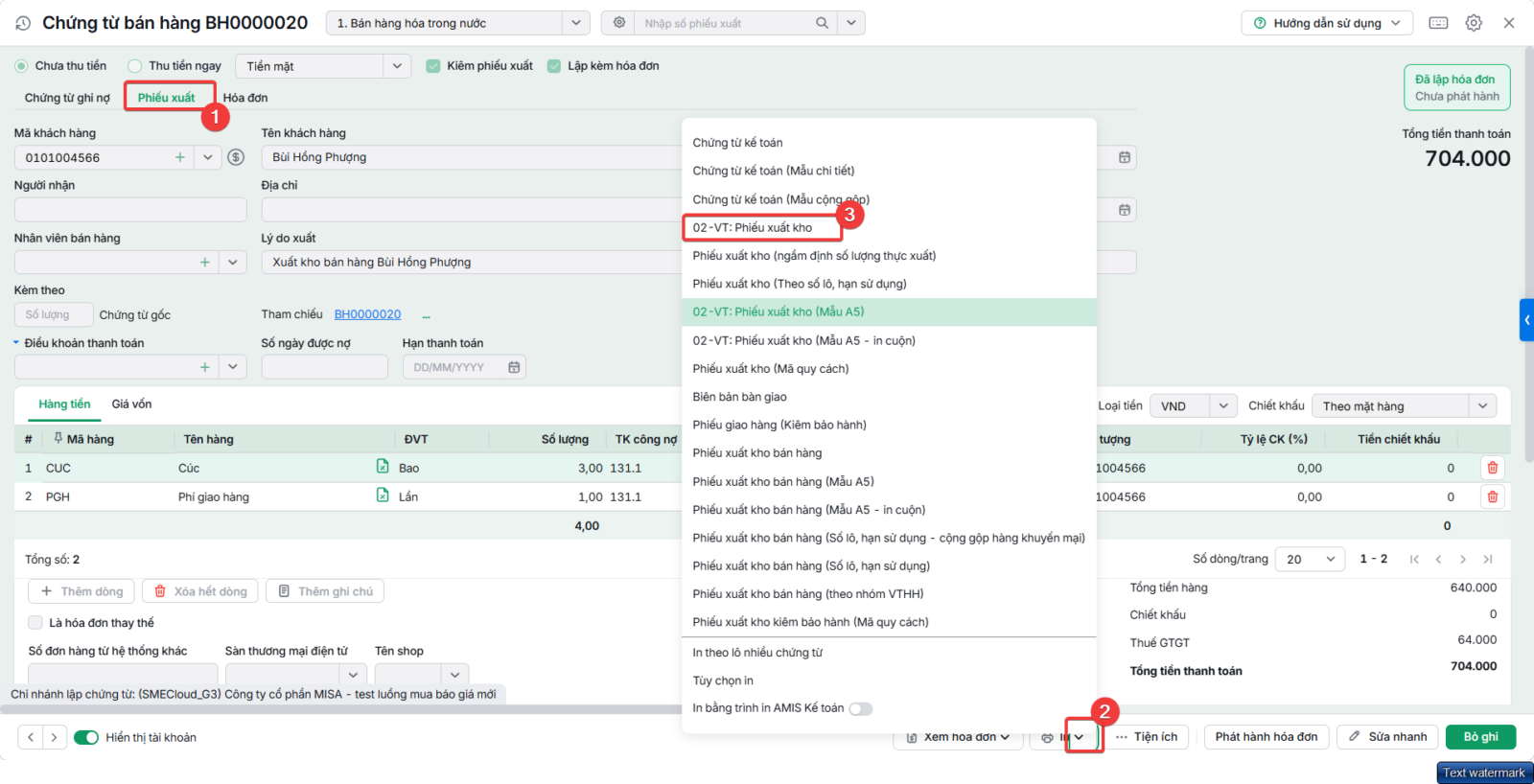Viewport: 1534px width, 784px height.
Task: Expand the Tiền mặt payment method dropdown
Action: 397,66
